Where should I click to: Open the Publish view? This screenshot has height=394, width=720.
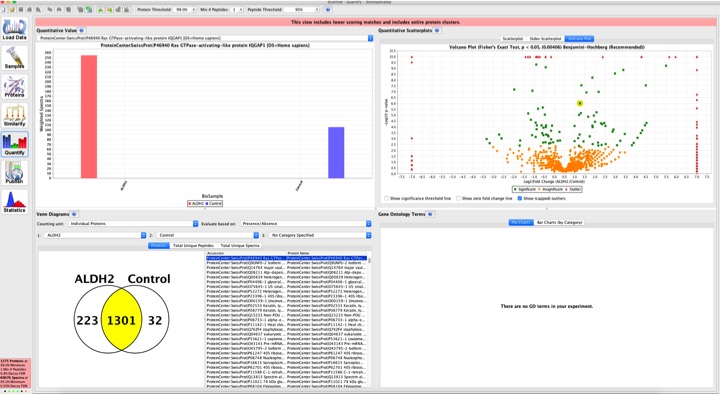tap(14, 173)
